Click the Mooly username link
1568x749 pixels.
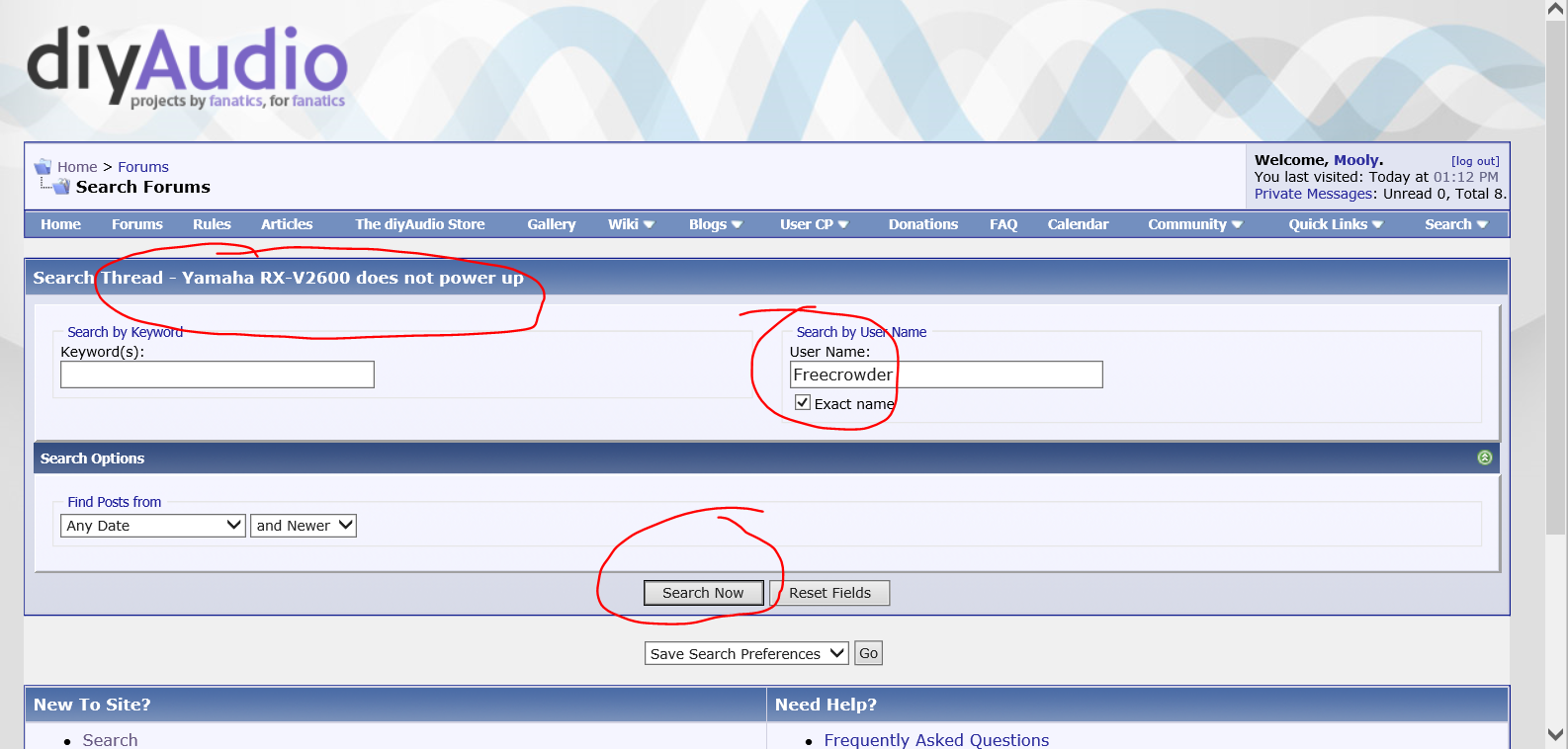[1355, 160]
